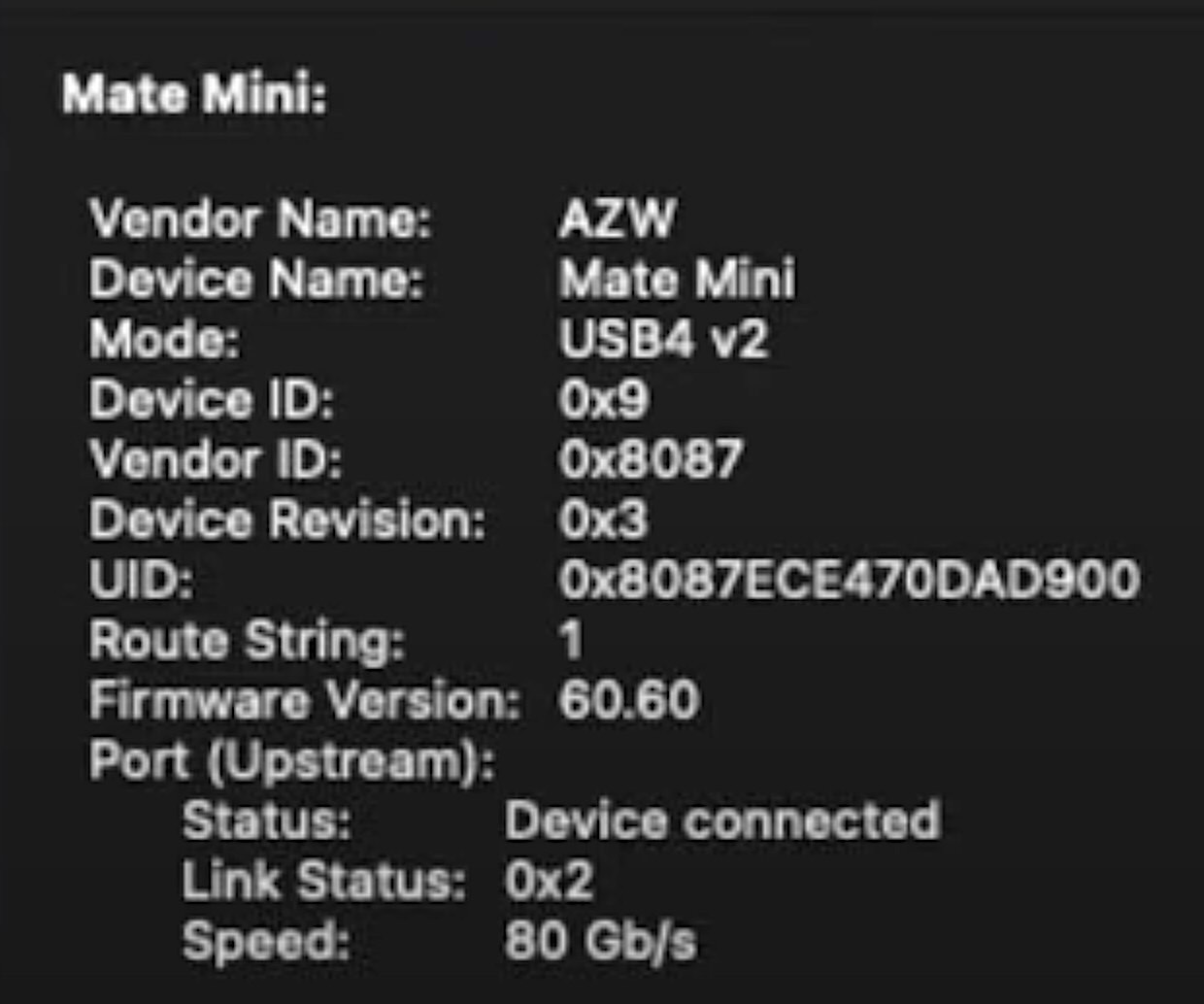Click the Device Revision value 0x3
The height and width of the screenshot is (1004, 1204).
click(x=602, y=519)
